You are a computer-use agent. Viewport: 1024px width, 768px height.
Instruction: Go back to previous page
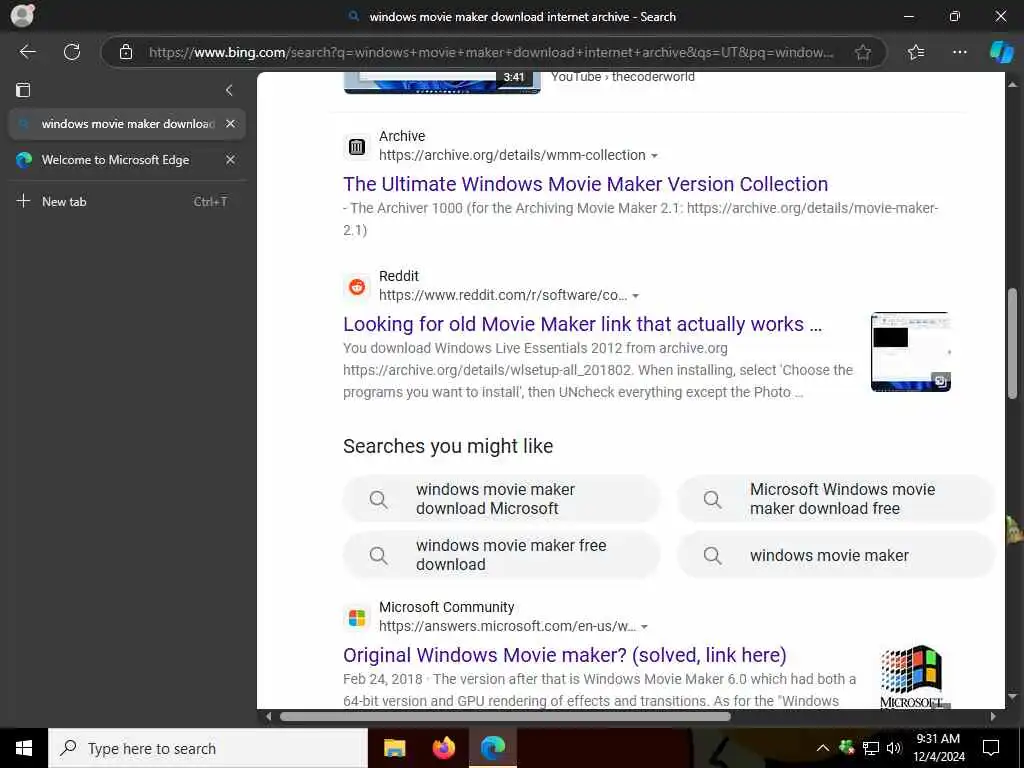tap(27, 52)
